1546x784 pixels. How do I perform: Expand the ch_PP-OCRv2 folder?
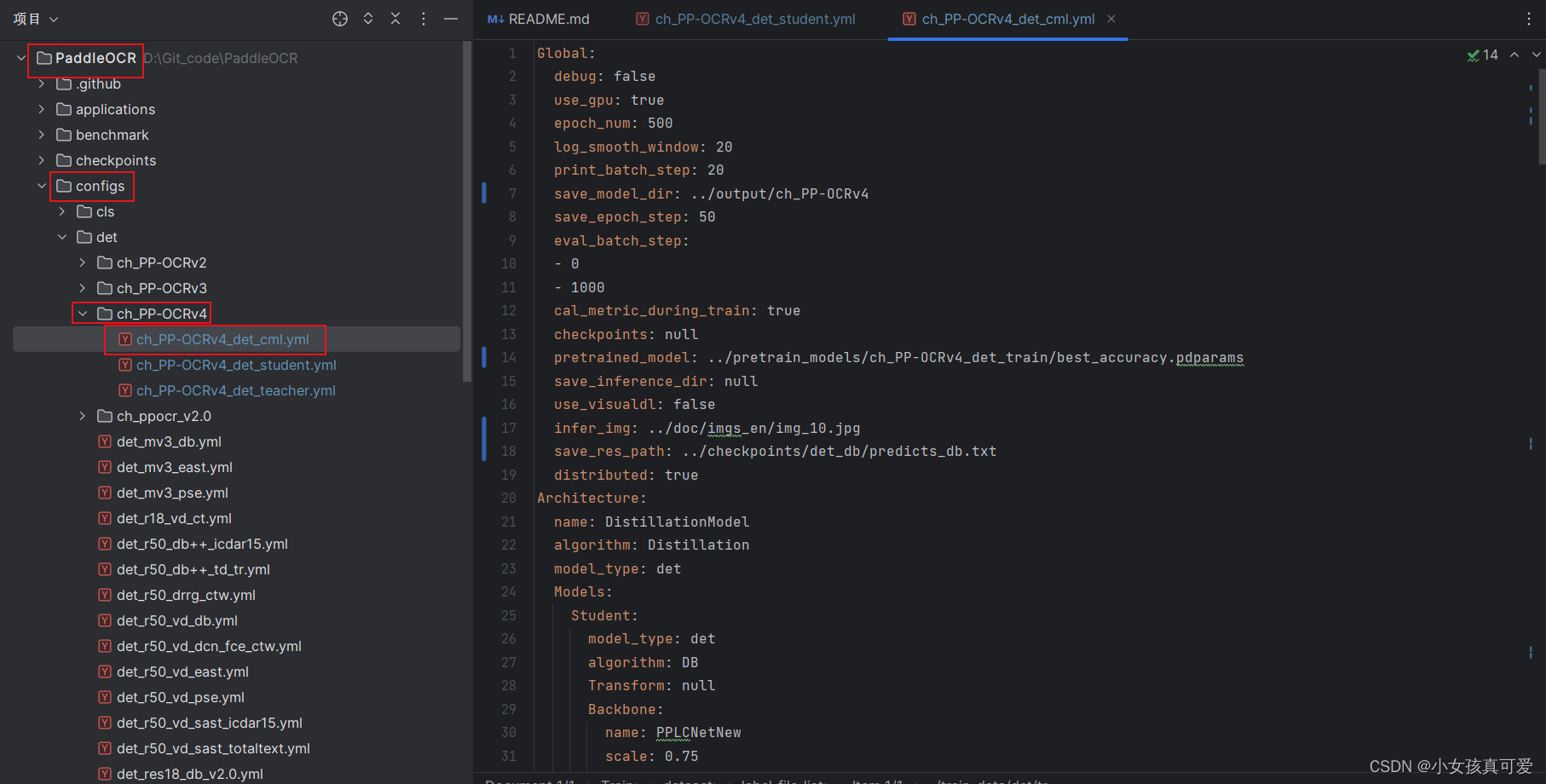82,262
